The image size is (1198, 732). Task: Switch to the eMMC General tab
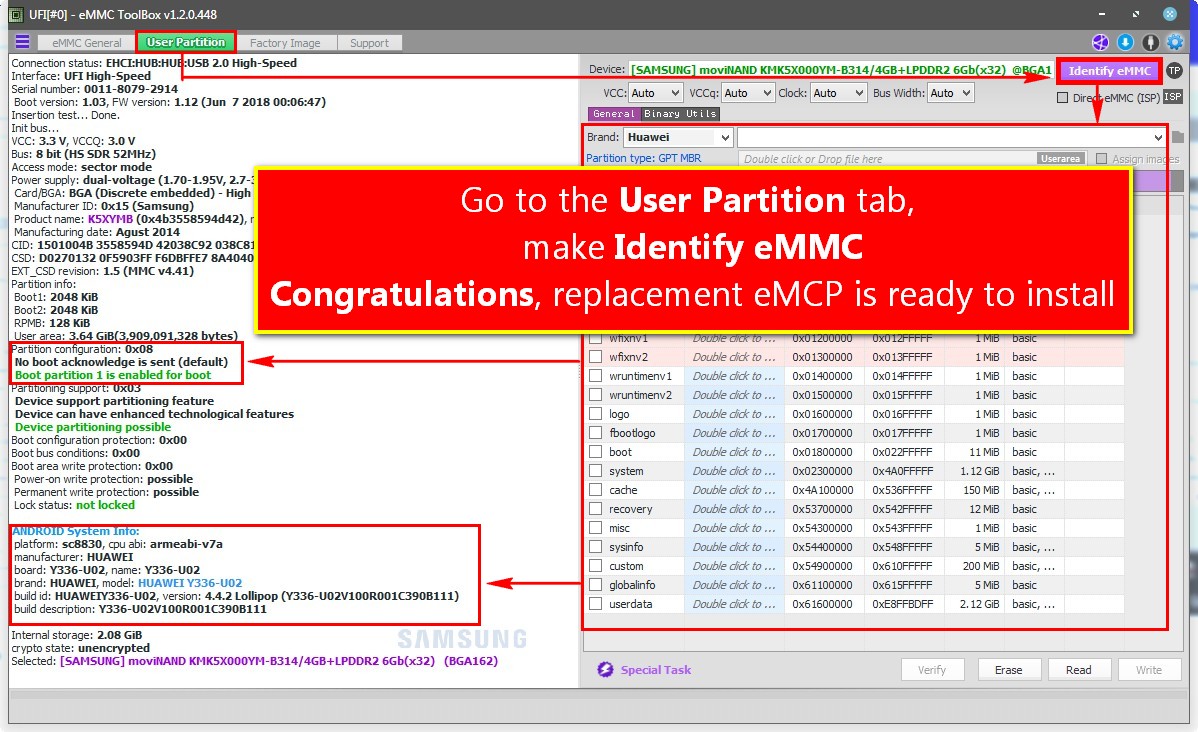click(x=86, y=43)
